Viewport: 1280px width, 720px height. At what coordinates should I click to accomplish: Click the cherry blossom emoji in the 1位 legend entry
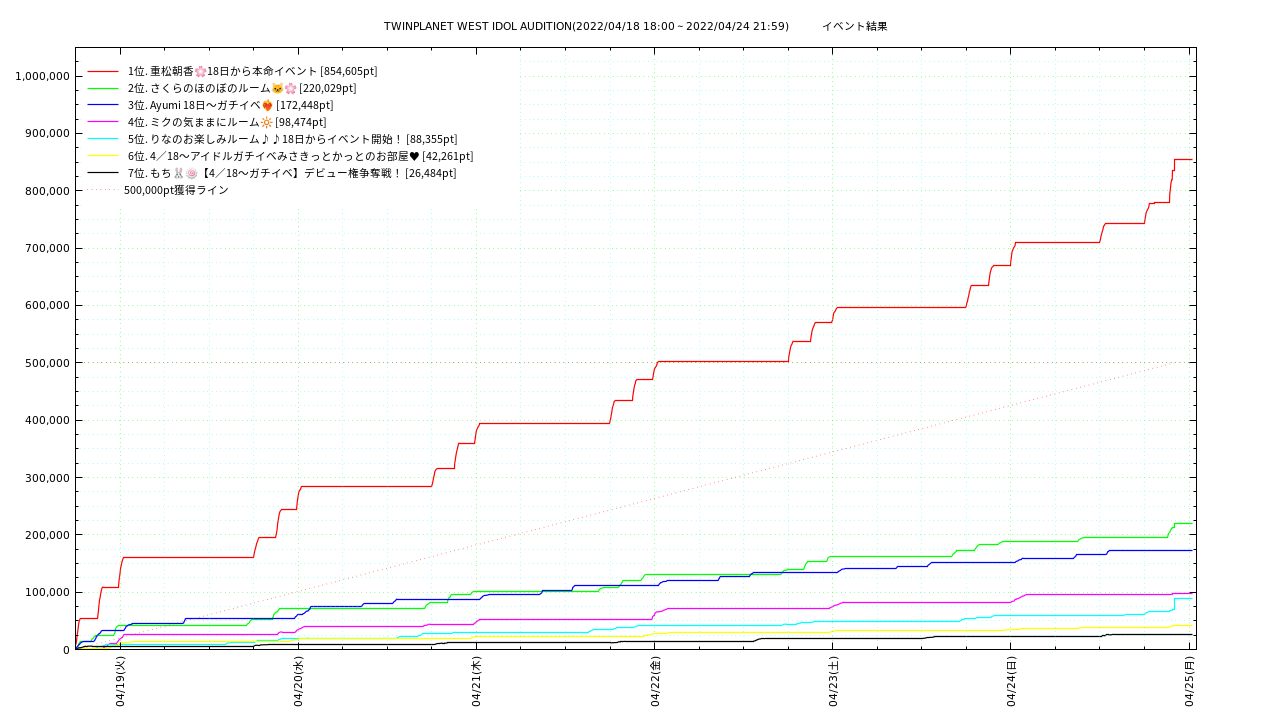pyautogui.click(x=200, y=72)
